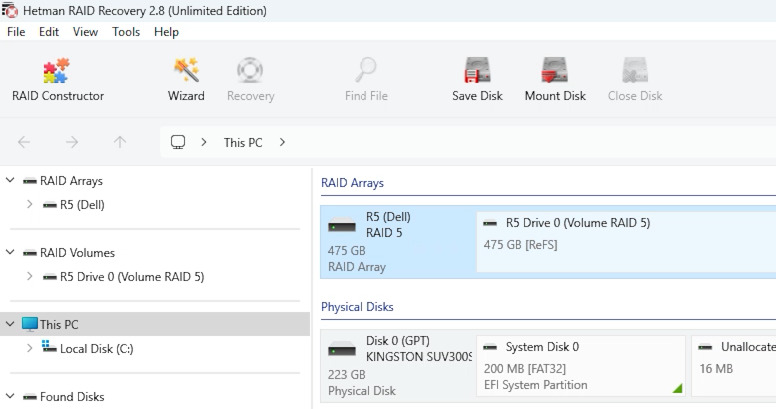Select Found Disks in the tree
The width and height of the screenshot is (776, 409).
(x=72, y=397)
